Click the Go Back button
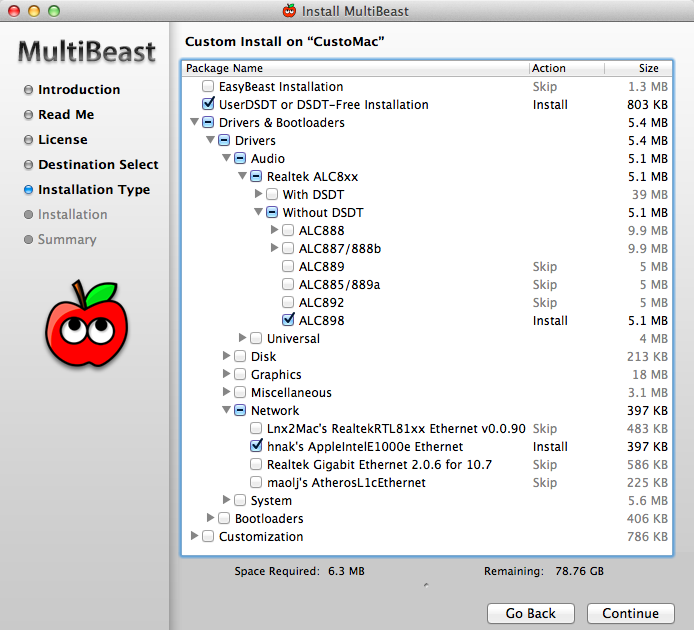This screenshot has width=694, height=630. [531, 613]
